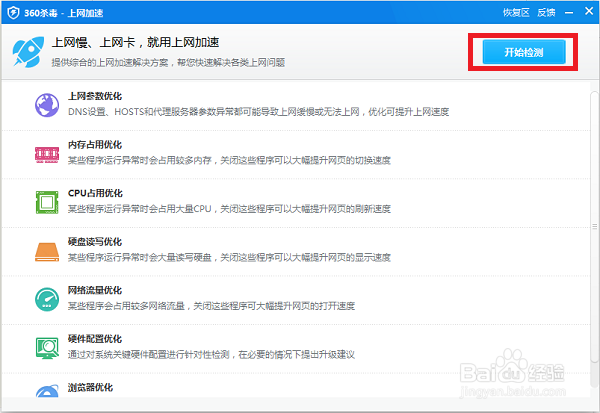Click the 上网慢、上网卡 headline text
Image resolution: width=600 pixels, height=413 pixels.
pos(135,42)
